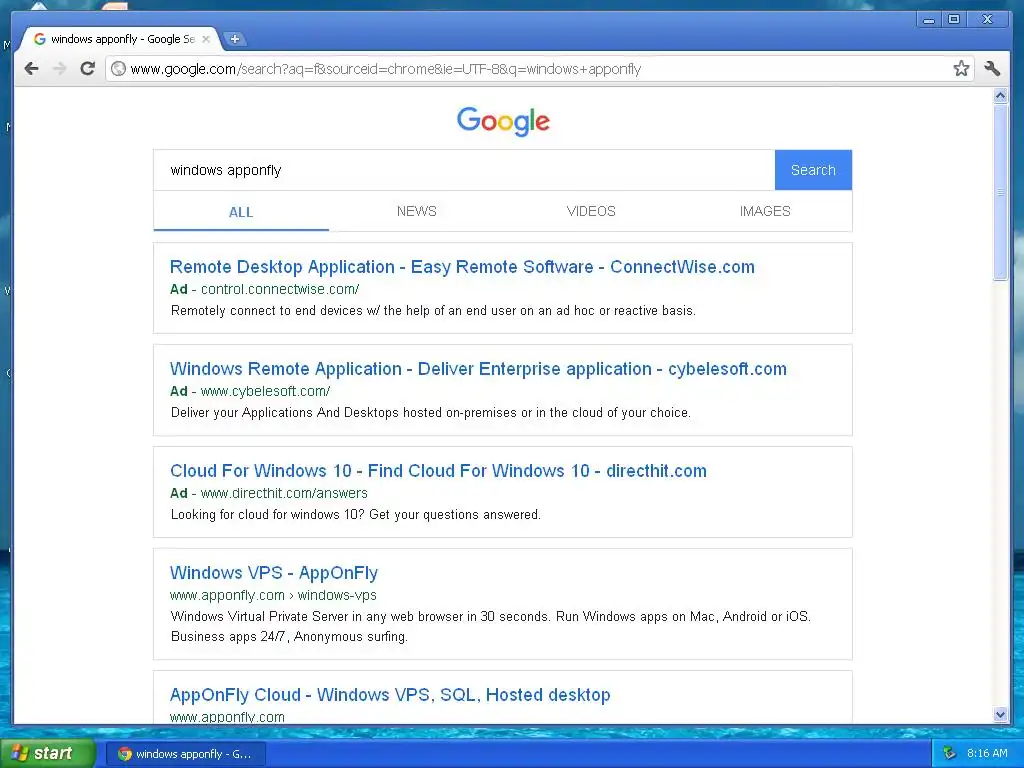The height and width of the screenshot is (768, 1024).
Task: Click the Google logo
Action: [503, 121]
